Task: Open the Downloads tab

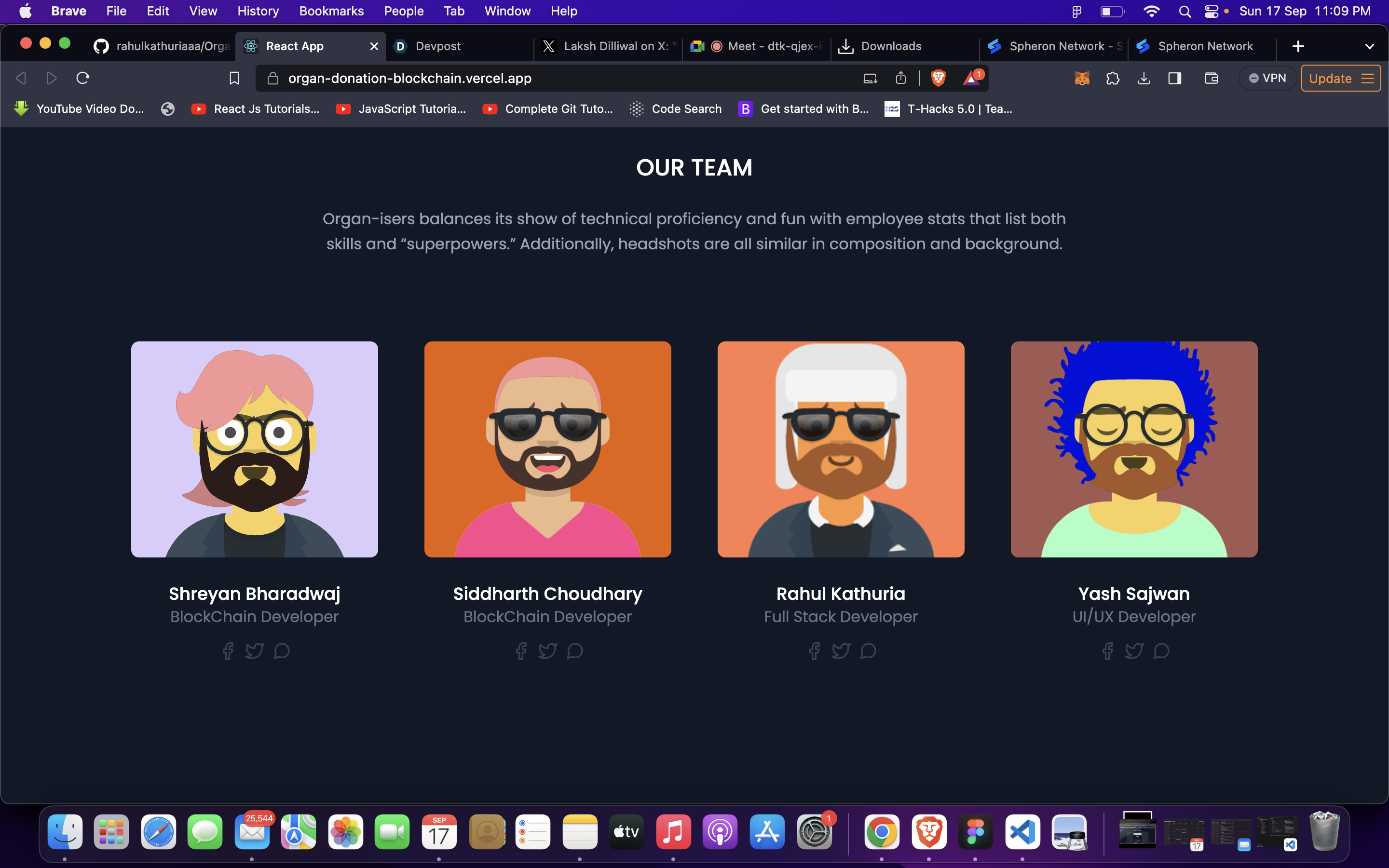Action: 891,46
